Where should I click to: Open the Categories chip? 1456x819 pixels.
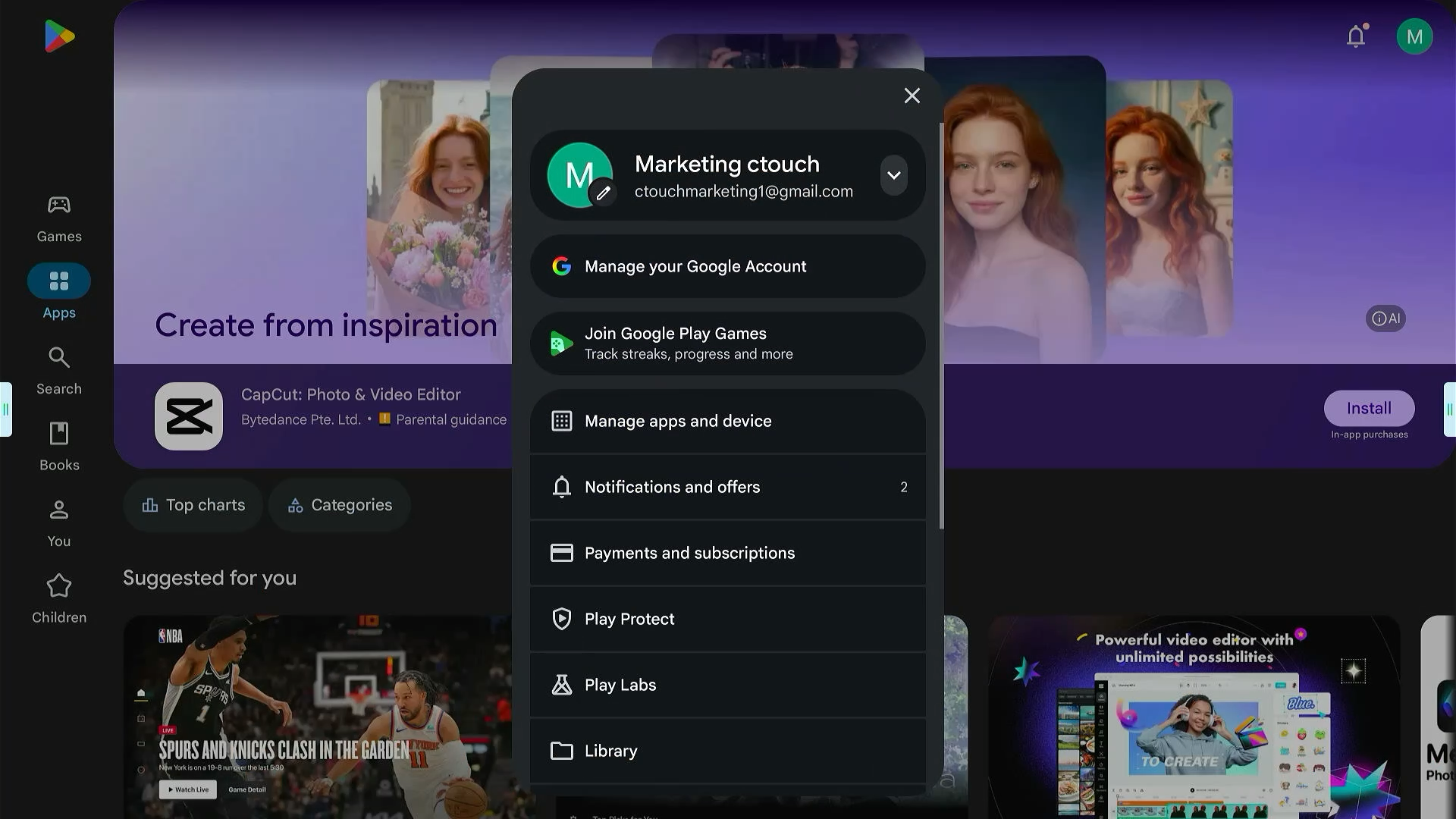(340, 505)
